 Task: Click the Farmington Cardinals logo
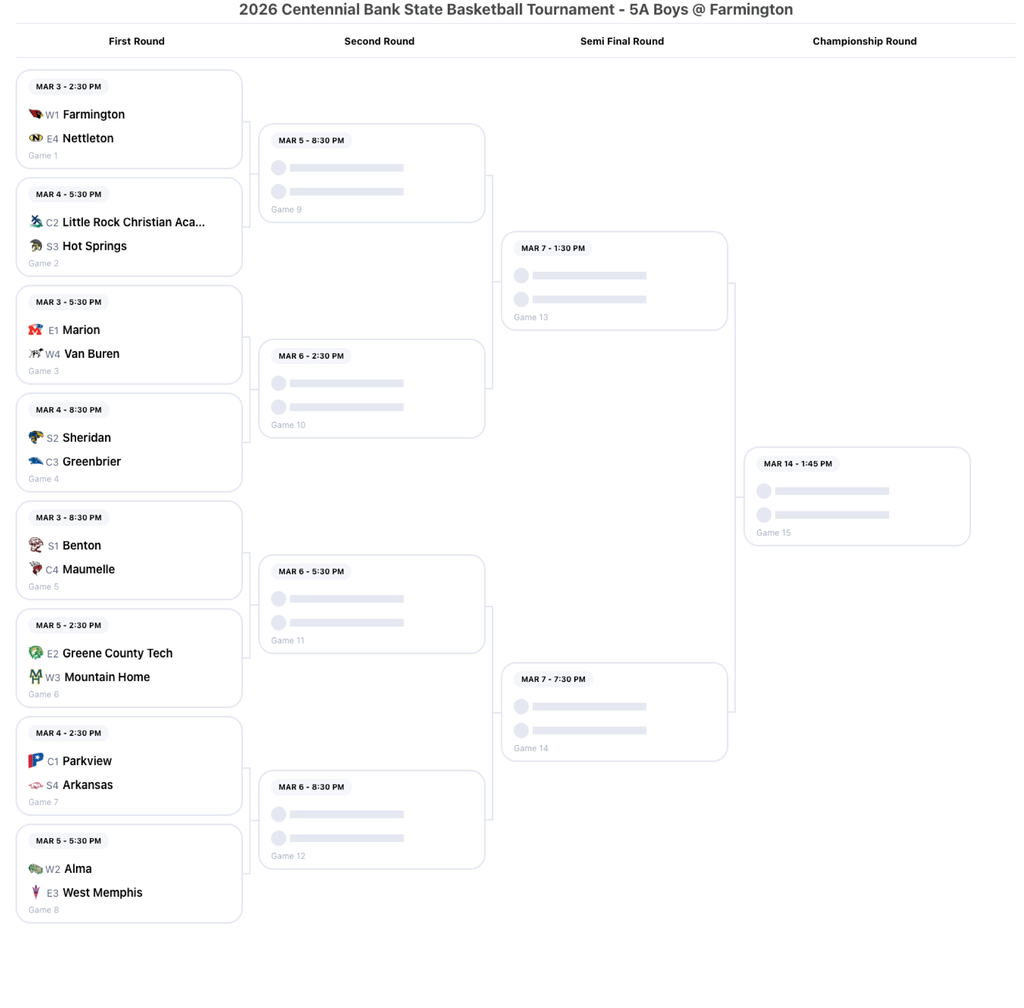pos(38,114)
